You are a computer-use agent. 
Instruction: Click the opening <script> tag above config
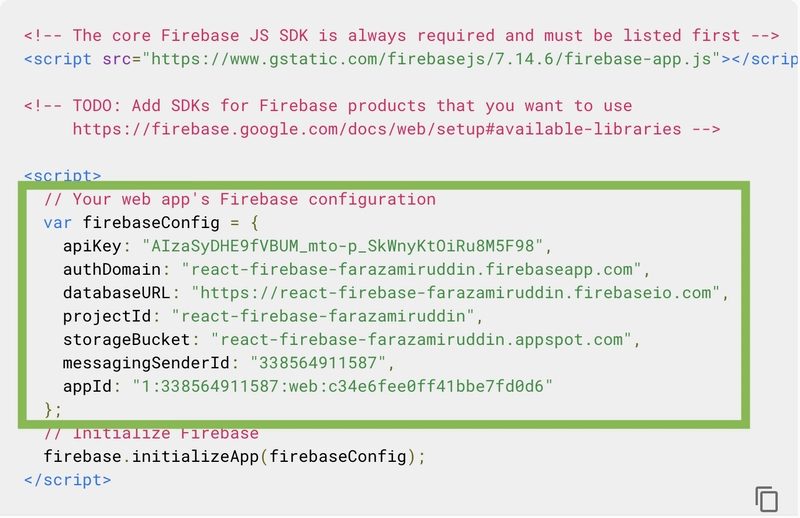[62, 175]
